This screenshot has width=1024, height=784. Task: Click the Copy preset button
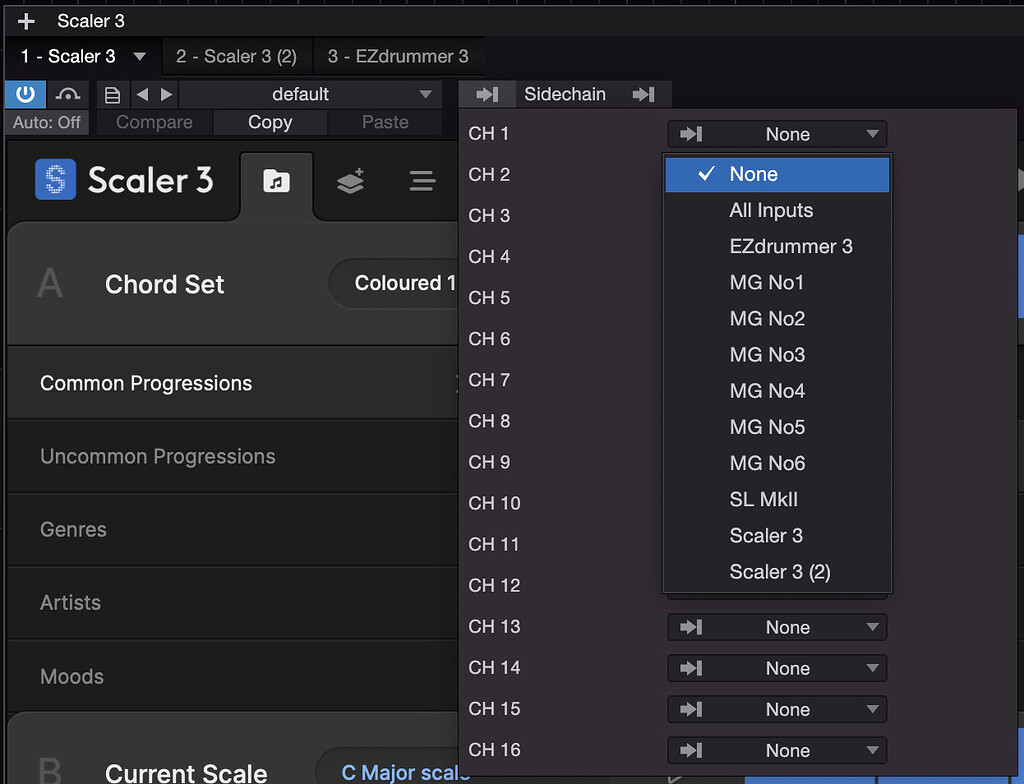[269, 122]
